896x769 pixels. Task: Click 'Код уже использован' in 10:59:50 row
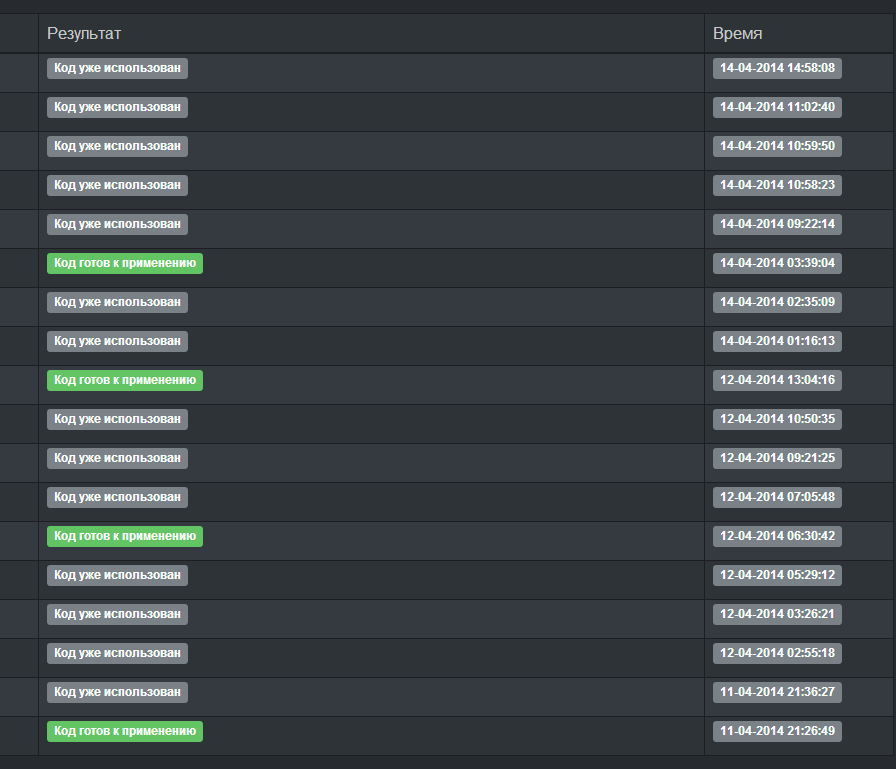click(x=117, y=146)
